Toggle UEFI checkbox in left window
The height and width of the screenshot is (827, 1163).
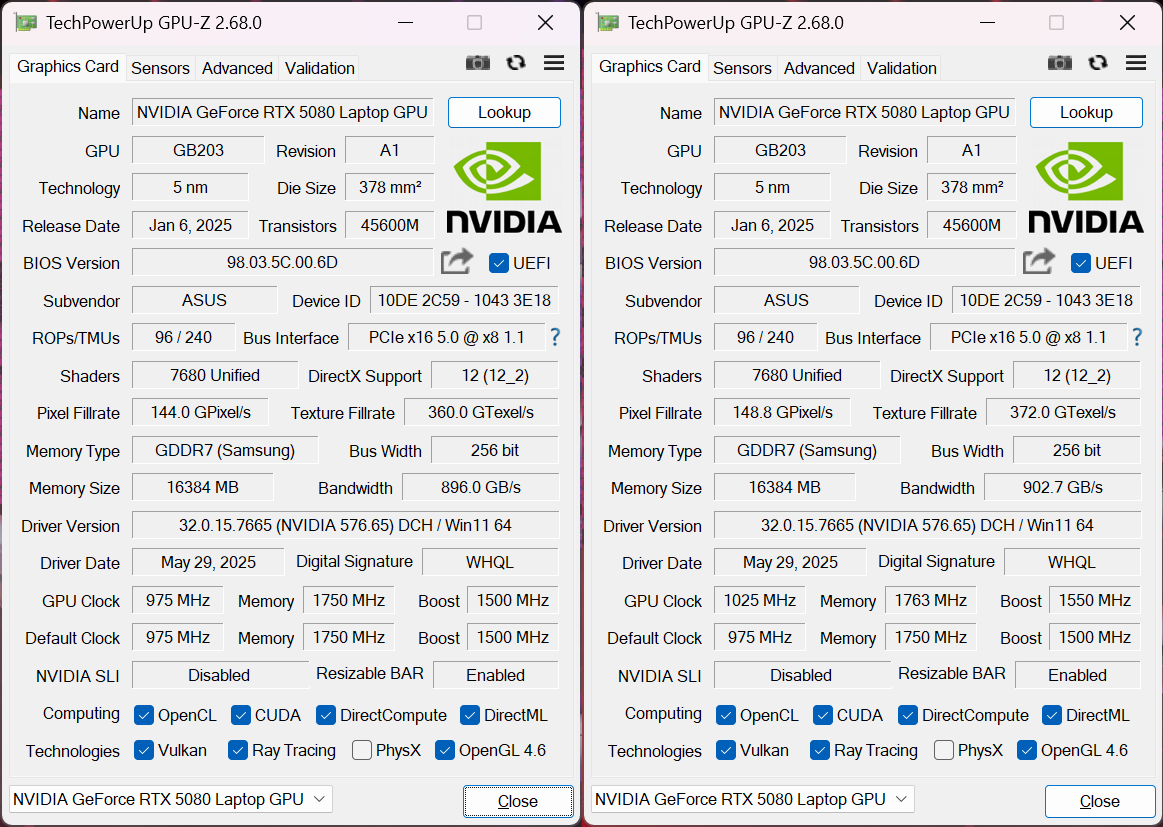point(498,263)
